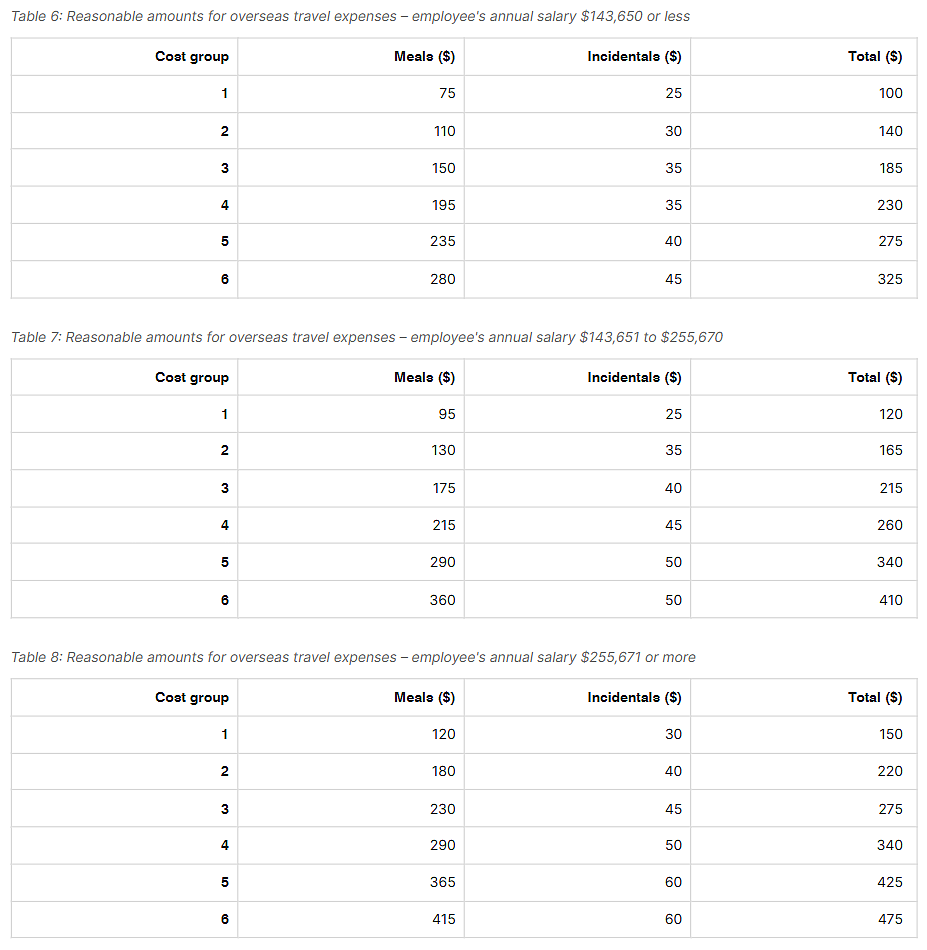The width and height of the screenshot is (927, 950).
Task: Click the total value 185 in Table 6
Action: (891, 168)
